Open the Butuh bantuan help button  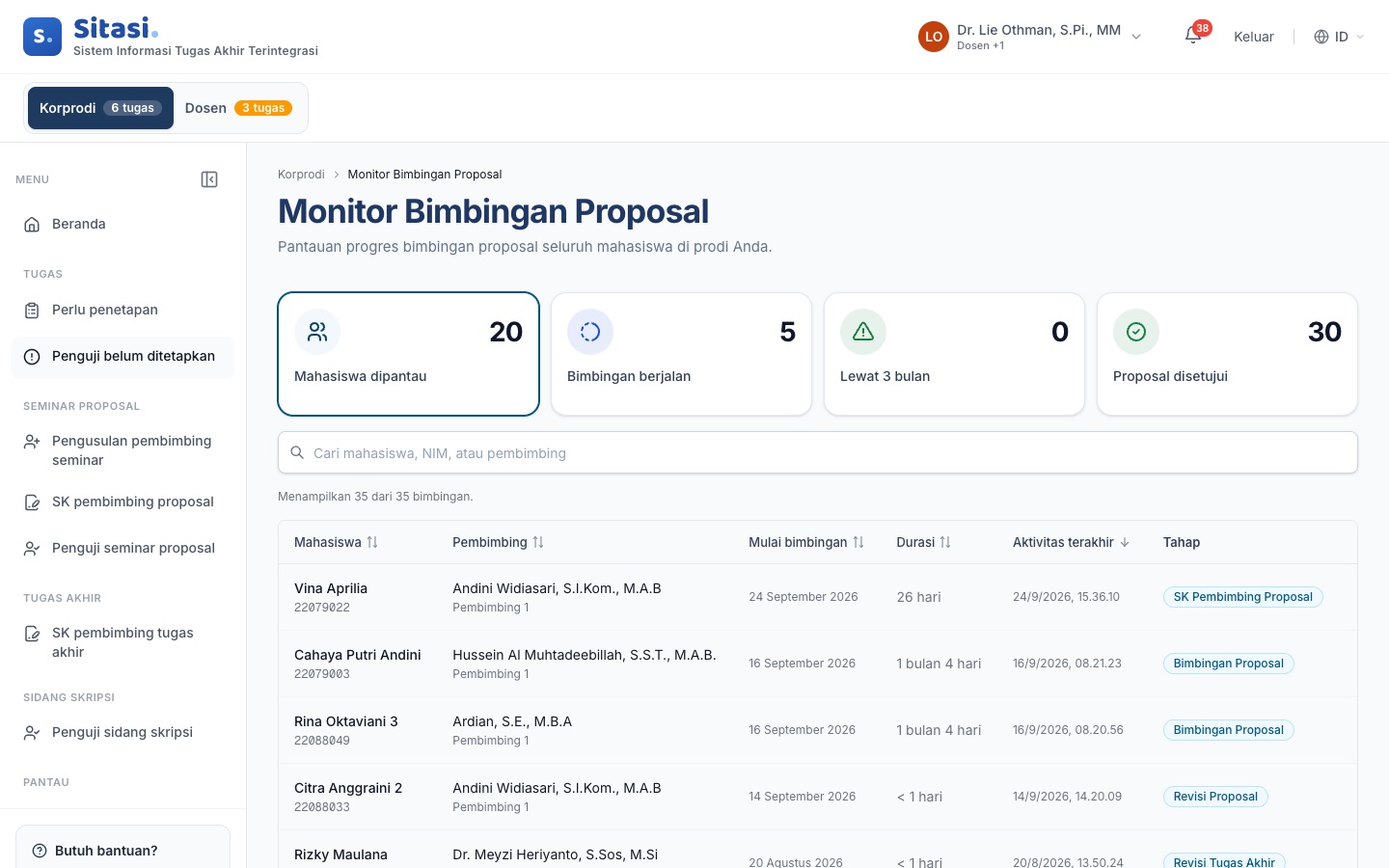(x=123, y=850)
